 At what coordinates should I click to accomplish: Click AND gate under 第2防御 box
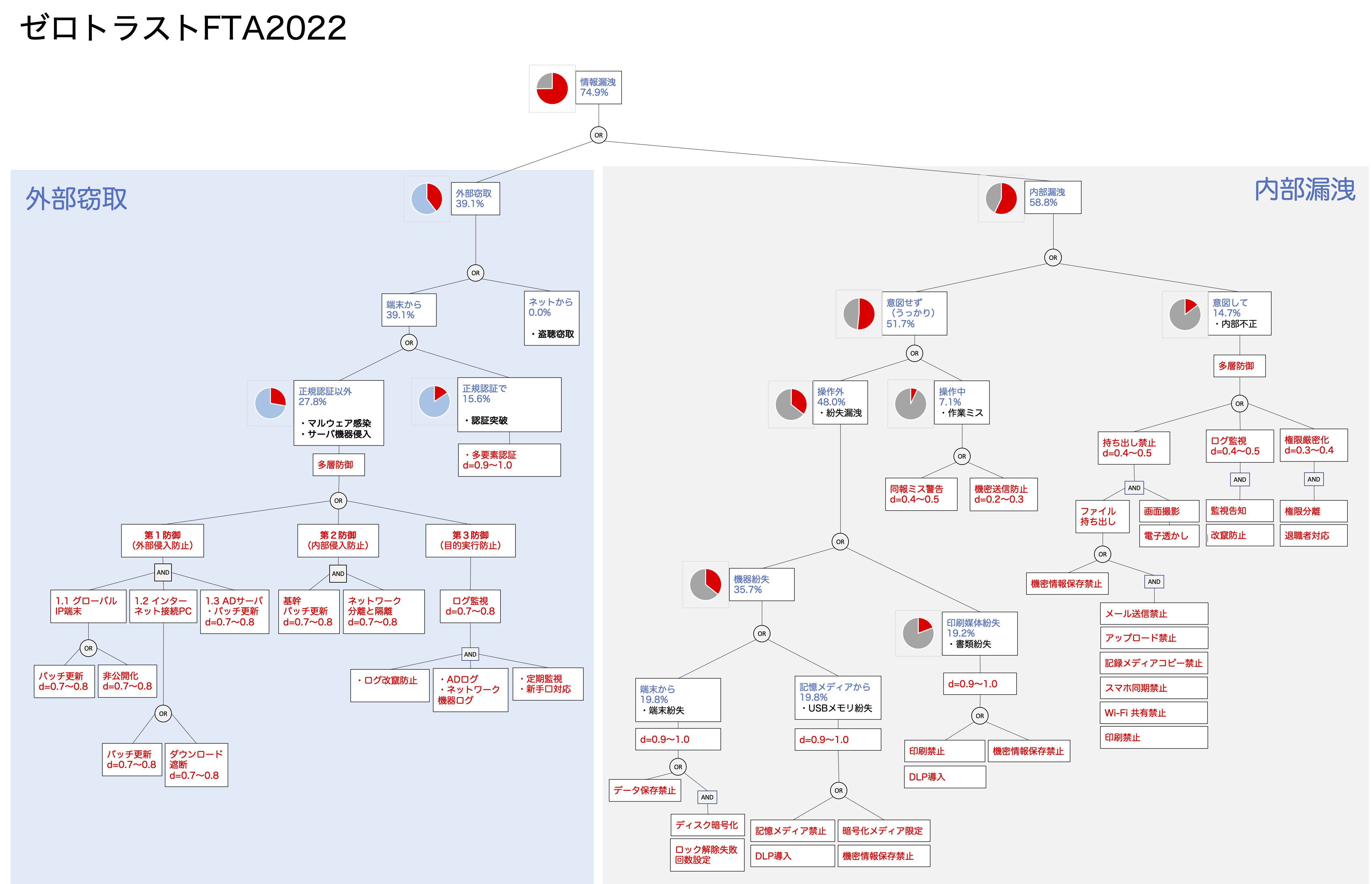[x=338, y=573]
